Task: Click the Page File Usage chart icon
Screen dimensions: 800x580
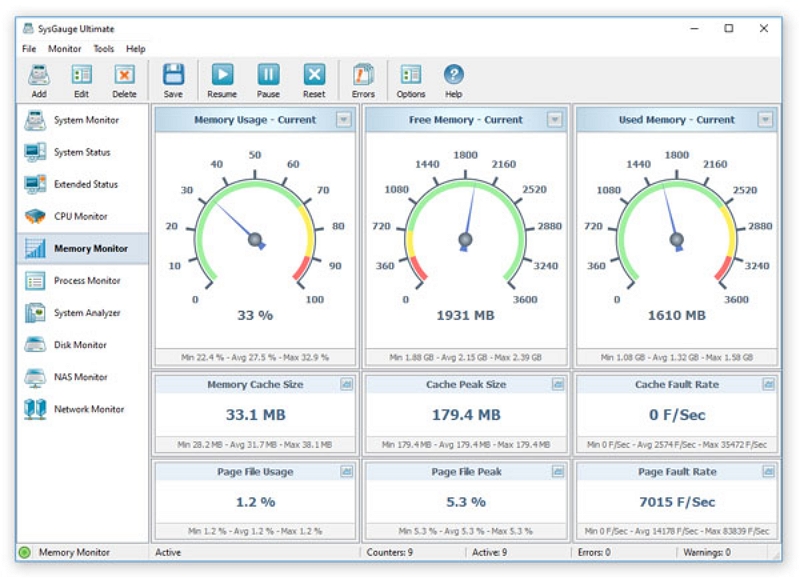Action: pyautogui.click(x=346, y=471)
